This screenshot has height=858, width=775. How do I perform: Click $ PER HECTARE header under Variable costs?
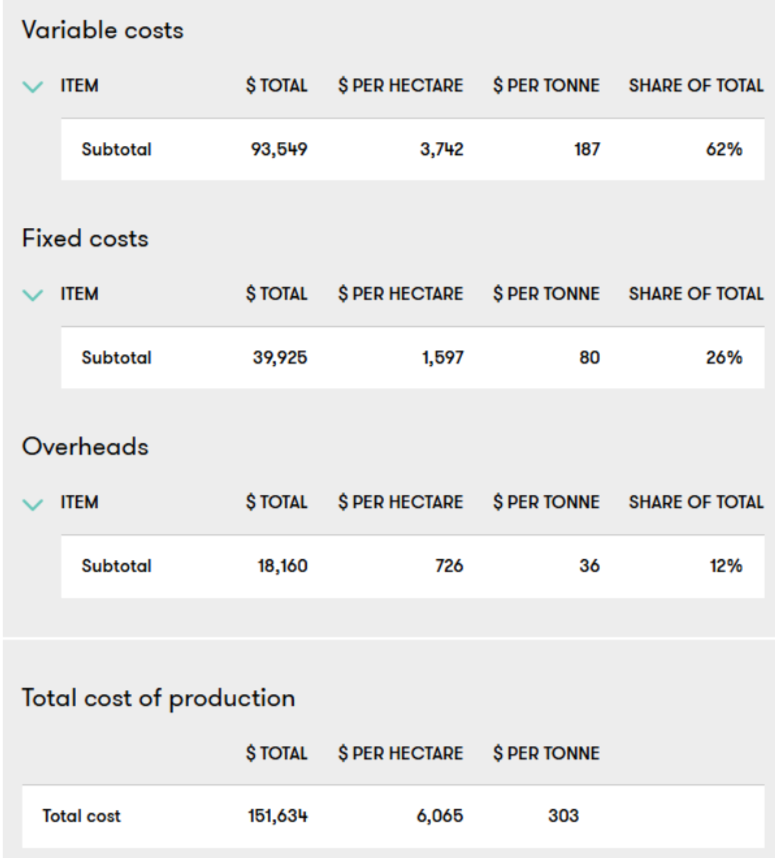[x=401, y=86]
